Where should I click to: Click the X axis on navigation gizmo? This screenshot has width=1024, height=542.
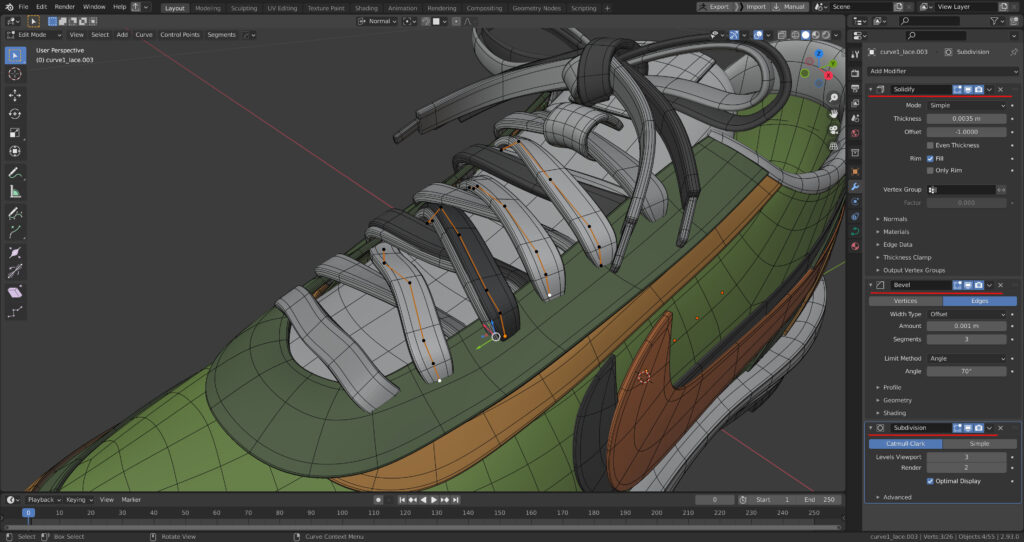coord(828,75)
